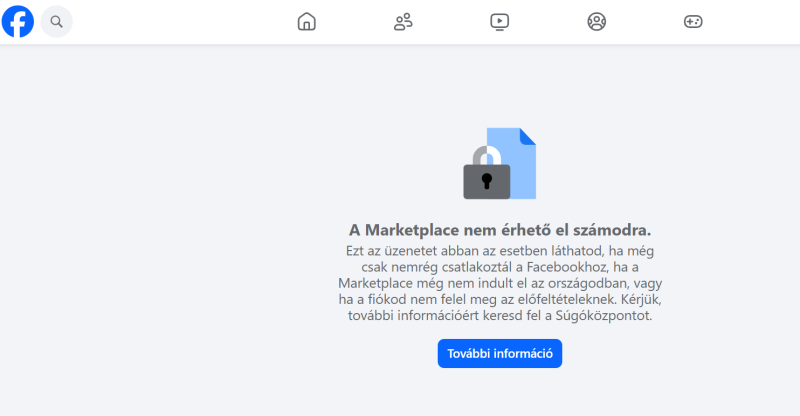The image size is (800, 416).
Task: Click the word 'Kérjük' in the message
Action: 641,299
